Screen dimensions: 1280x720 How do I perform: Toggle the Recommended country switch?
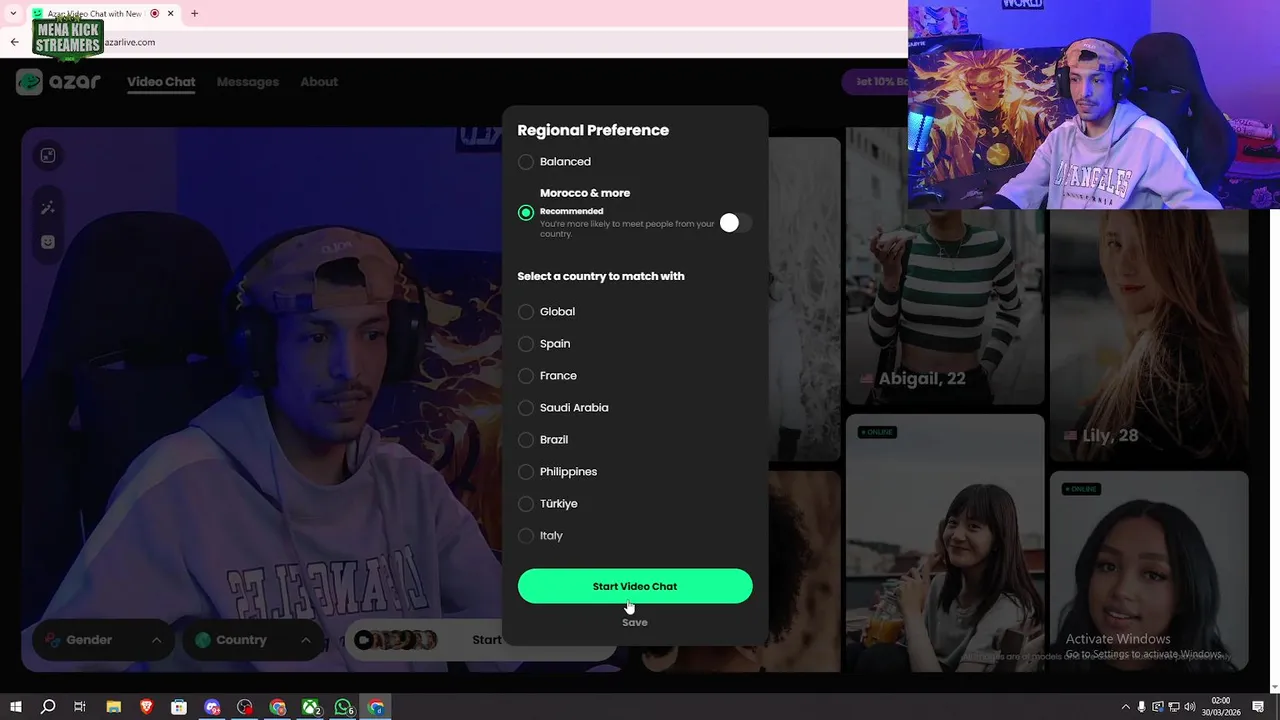pos(735,223)
